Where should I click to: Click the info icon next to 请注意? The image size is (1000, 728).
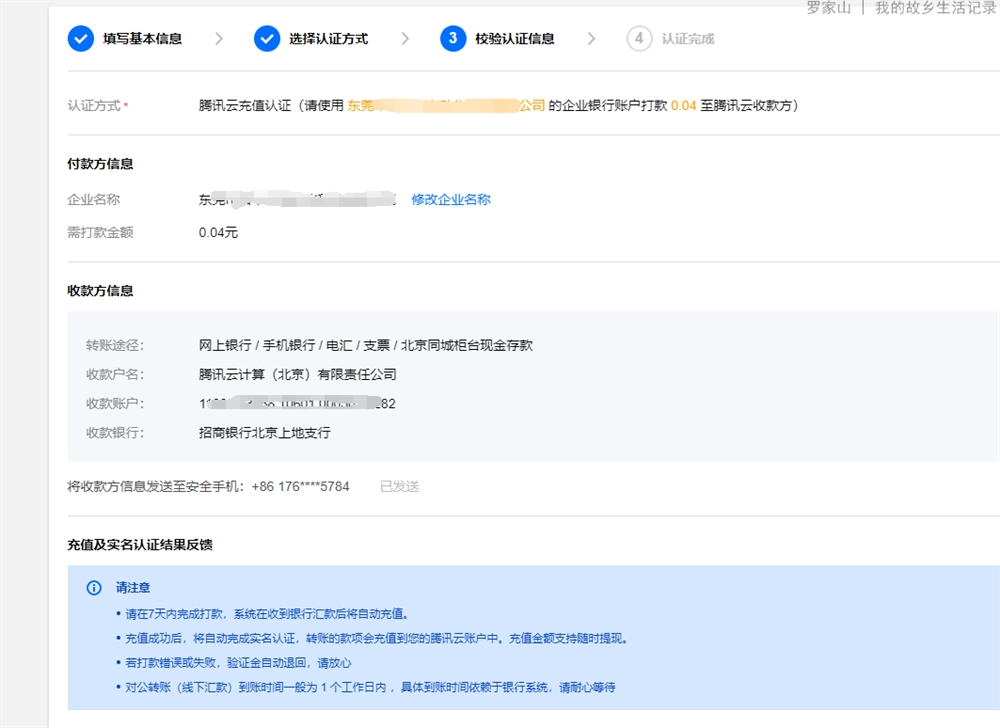94,588
